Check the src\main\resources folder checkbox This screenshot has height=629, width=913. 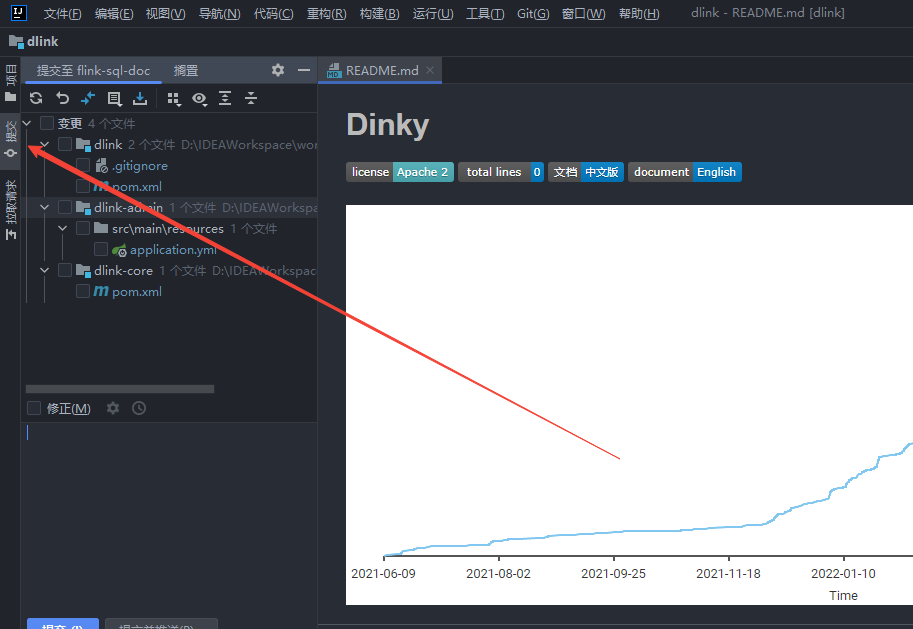83,228
